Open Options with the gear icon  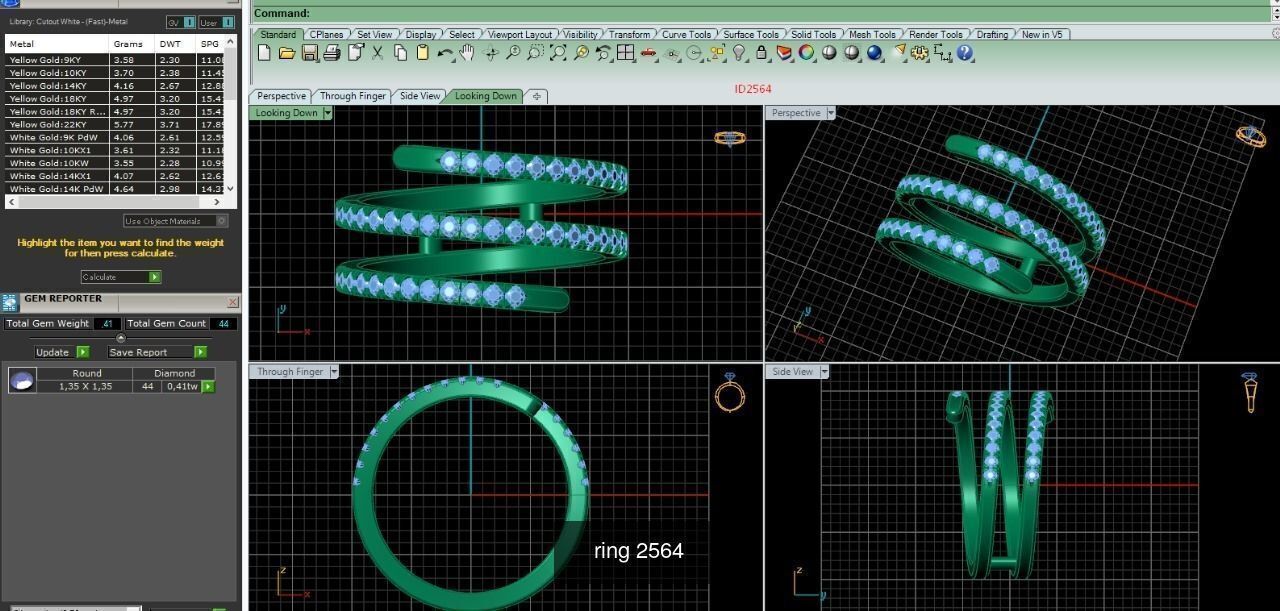[918, 52]
